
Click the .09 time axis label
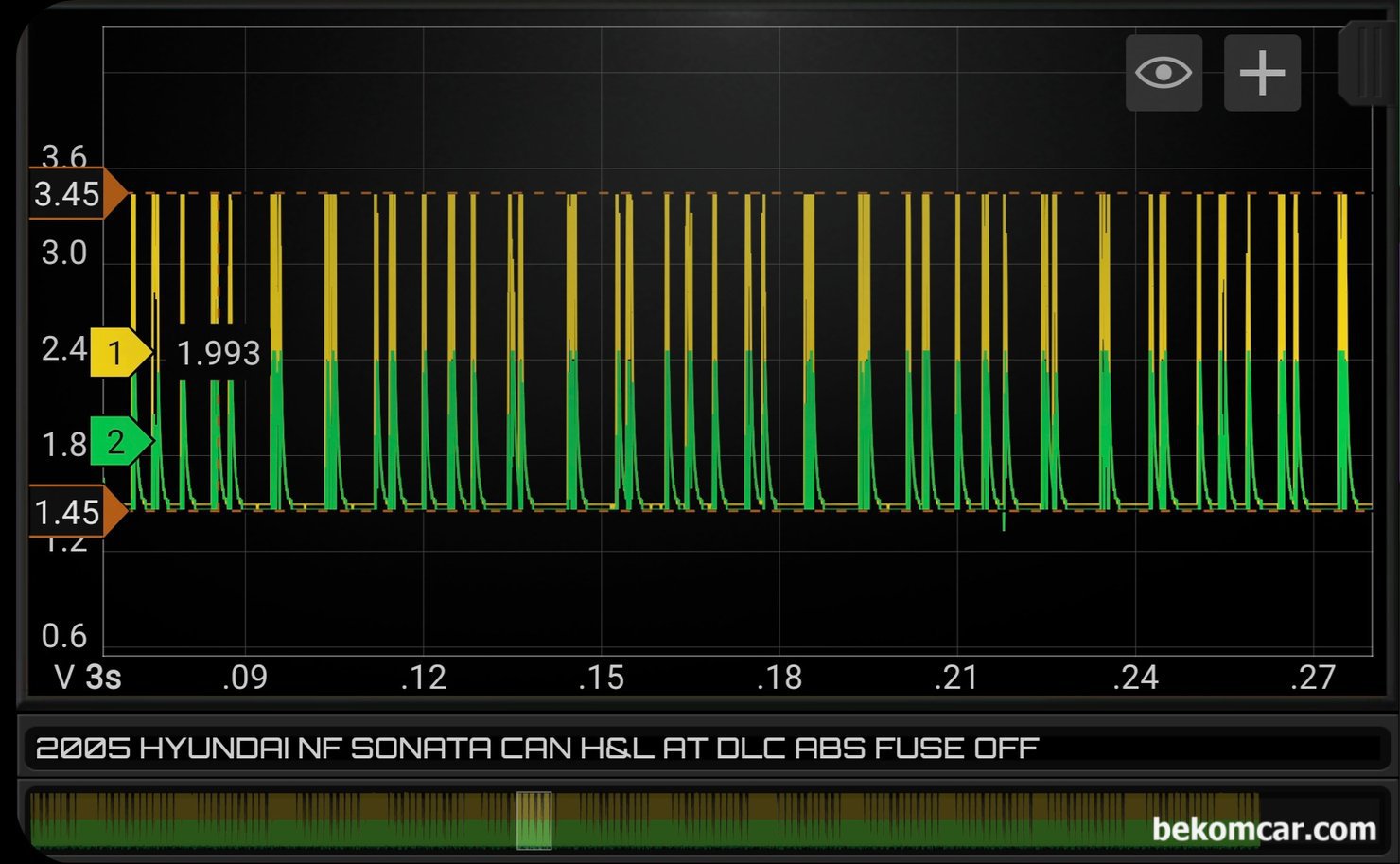[x=245, y=678]
